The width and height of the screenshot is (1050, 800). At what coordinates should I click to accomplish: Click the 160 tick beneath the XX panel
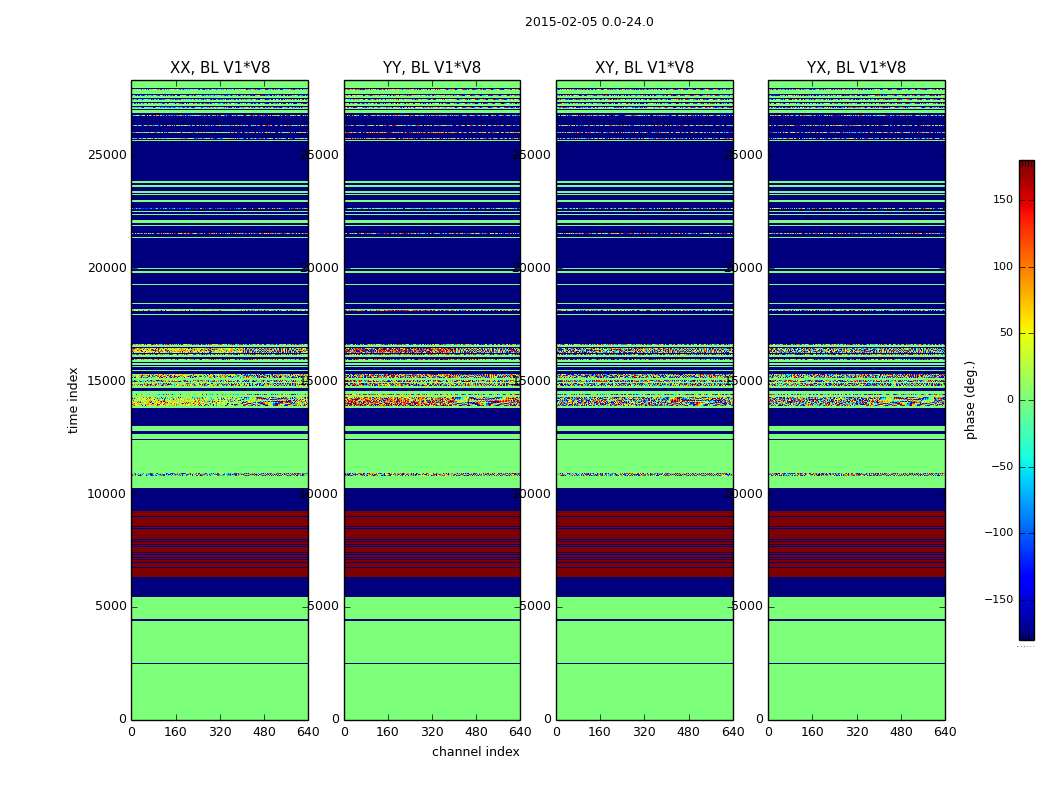(176, 732)
